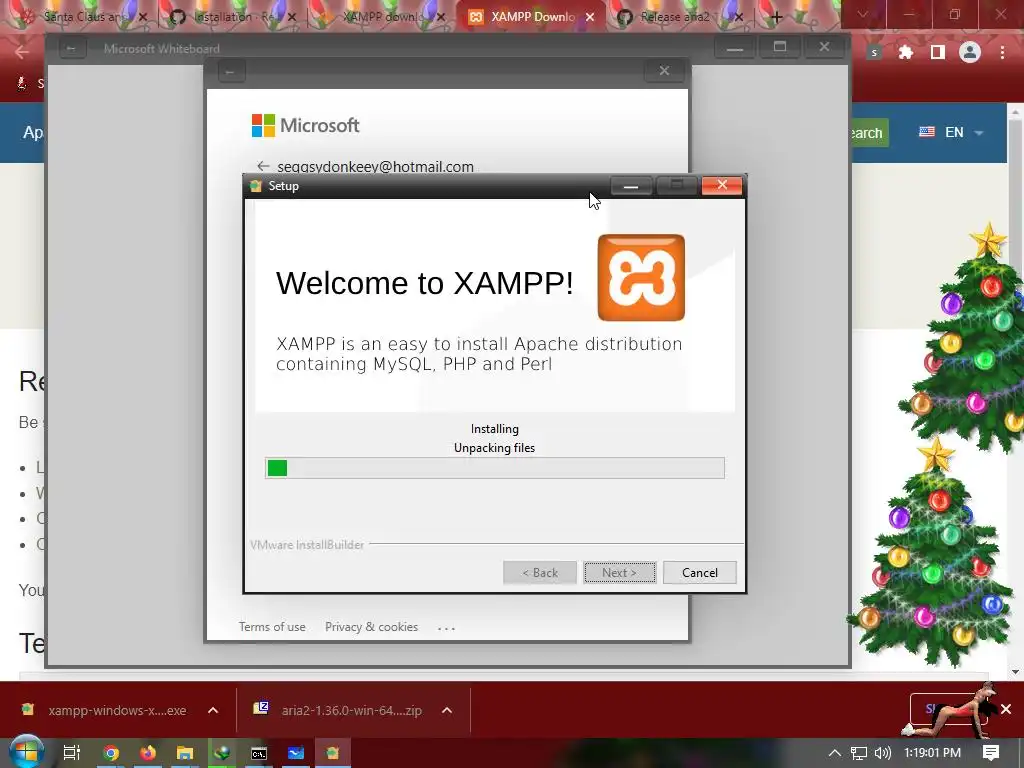
Task: Click back arrow in Microsoft Whiteboard title bar
Action: click(x=71, y=48)
